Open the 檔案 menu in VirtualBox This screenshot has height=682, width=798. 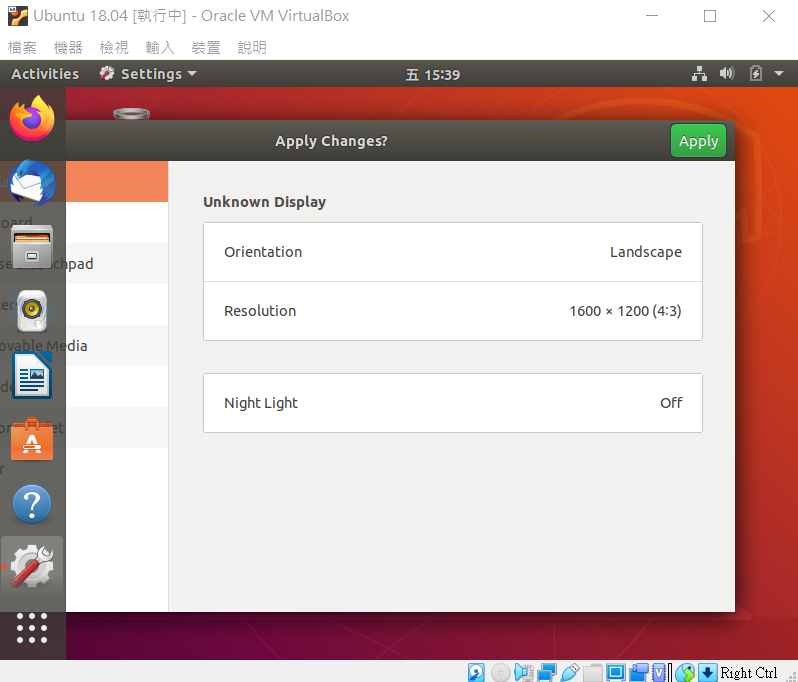click(x=22, y=48)
